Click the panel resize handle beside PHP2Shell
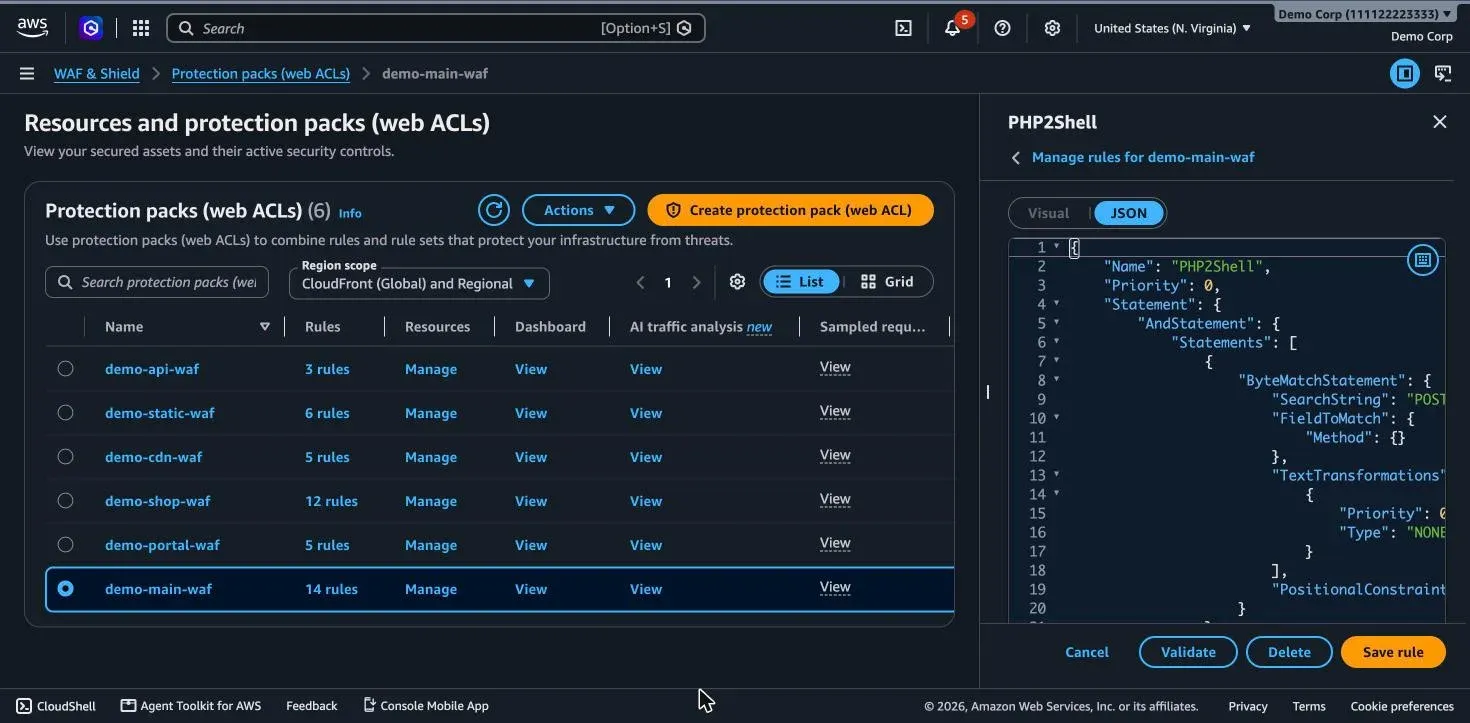The image size is (1470, 723). click(987, 391)
